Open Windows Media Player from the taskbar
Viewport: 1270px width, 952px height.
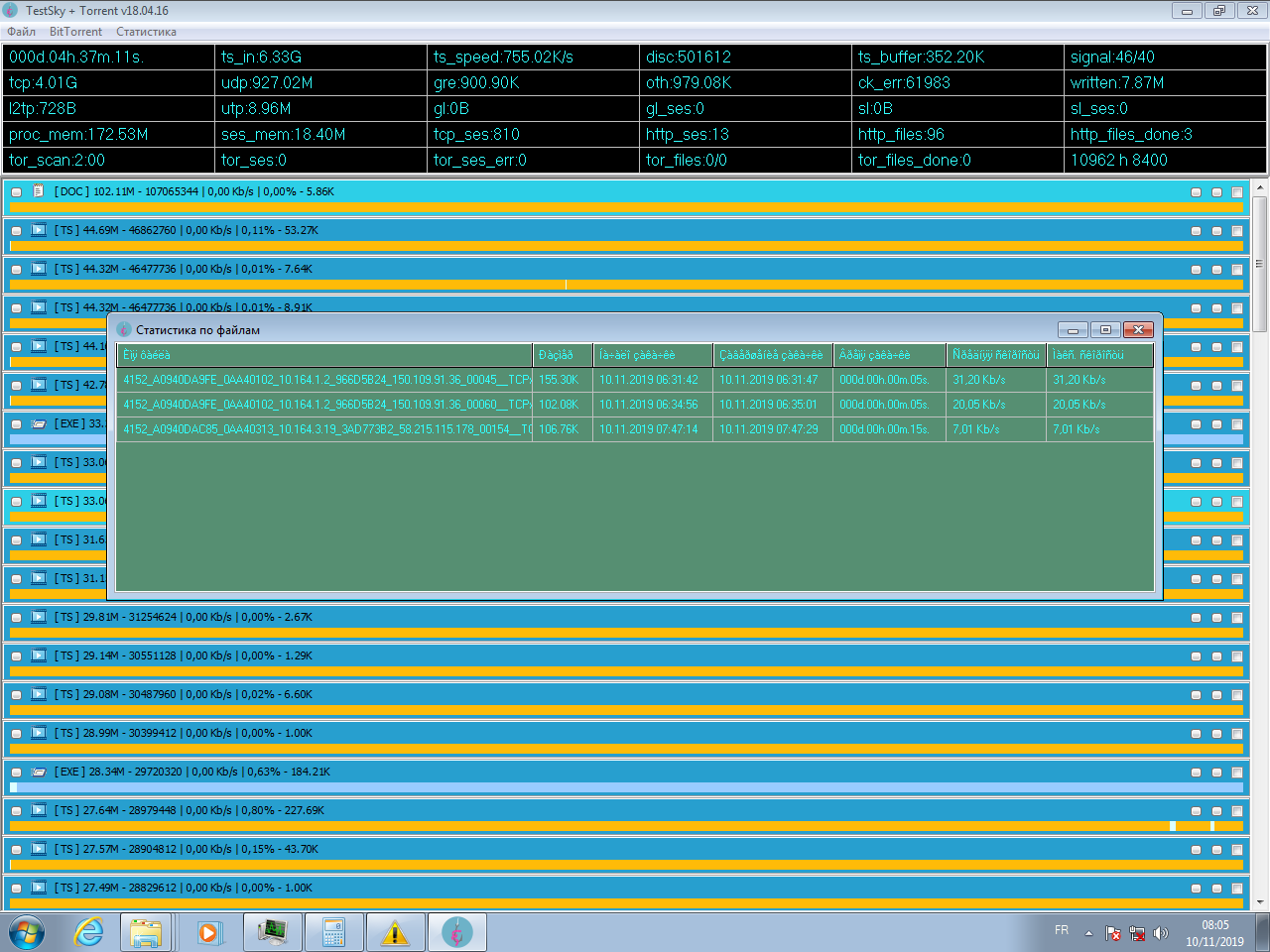[208, 932]
